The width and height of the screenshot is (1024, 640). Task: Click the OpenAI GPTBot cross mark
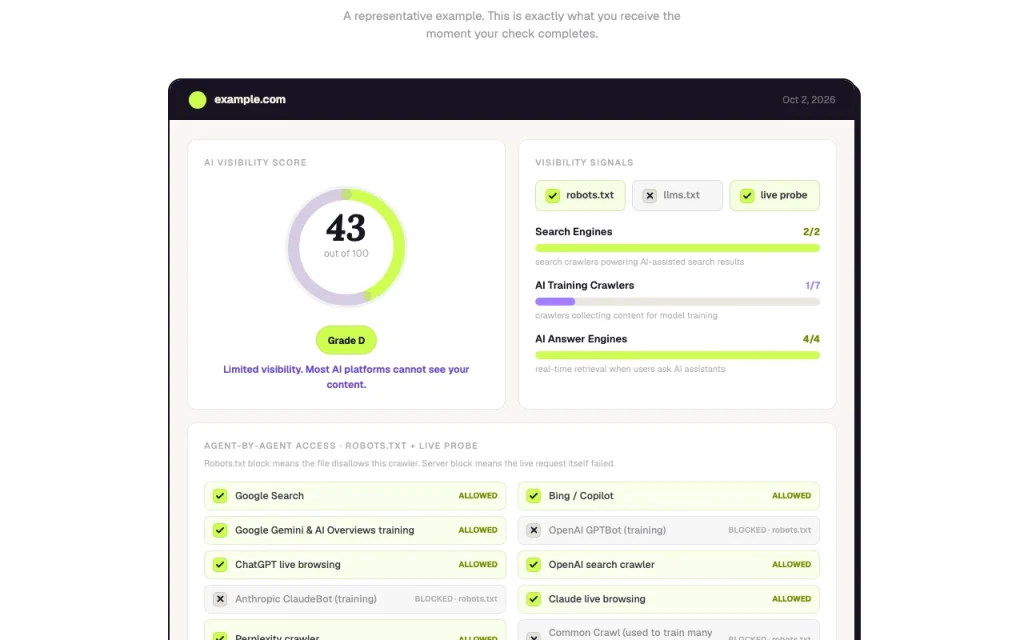click(x=534, y=530)
